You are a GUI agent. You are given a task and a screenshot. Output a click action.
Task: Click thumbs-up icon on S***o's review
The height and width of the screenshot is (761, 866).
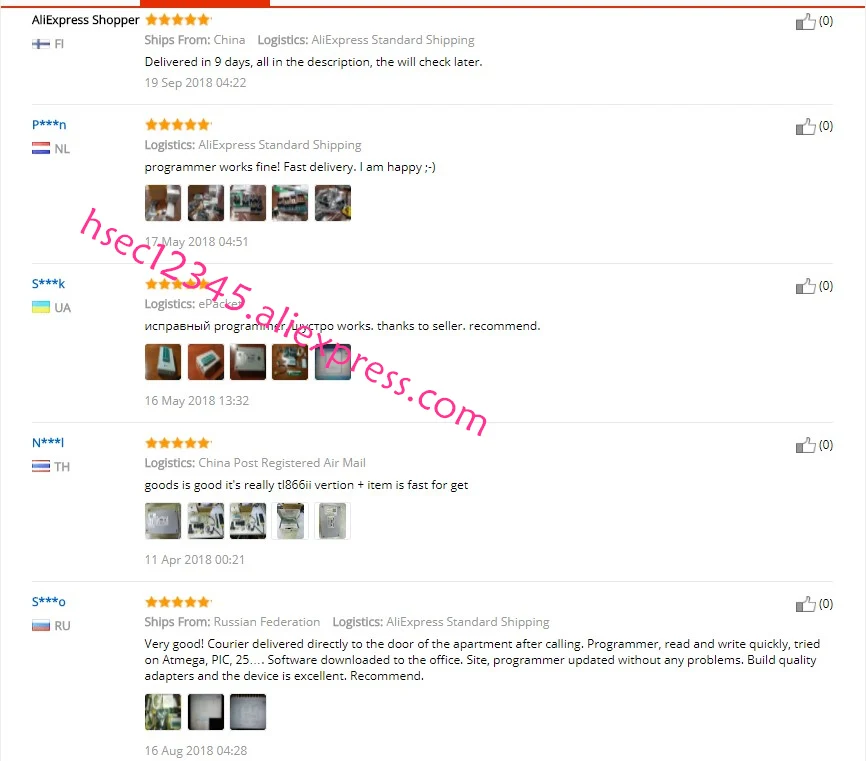tap(805, 604)
